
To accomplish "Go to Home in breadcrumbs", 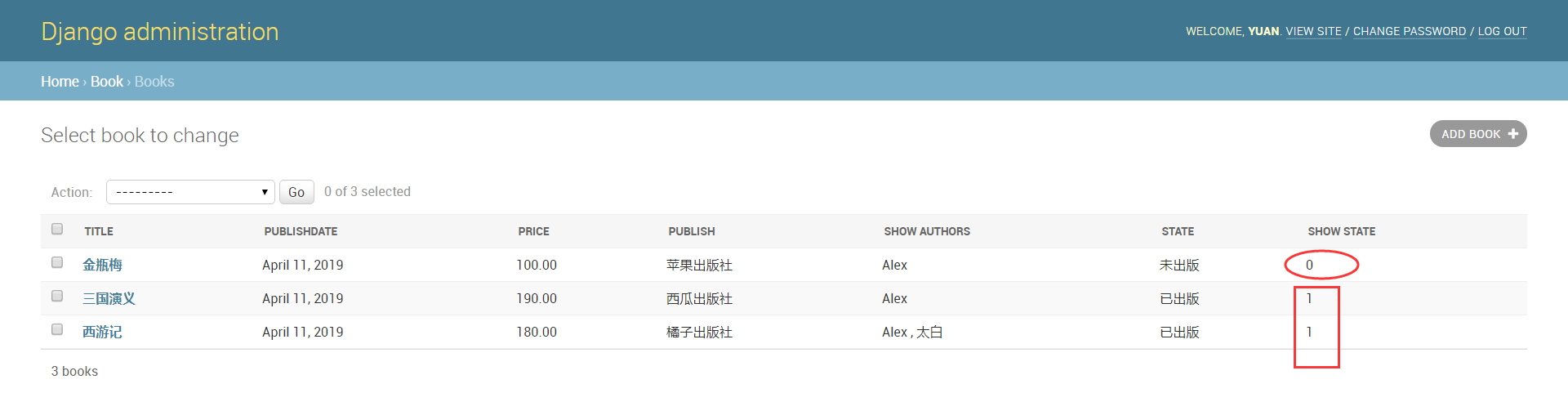I will (60, 82).
